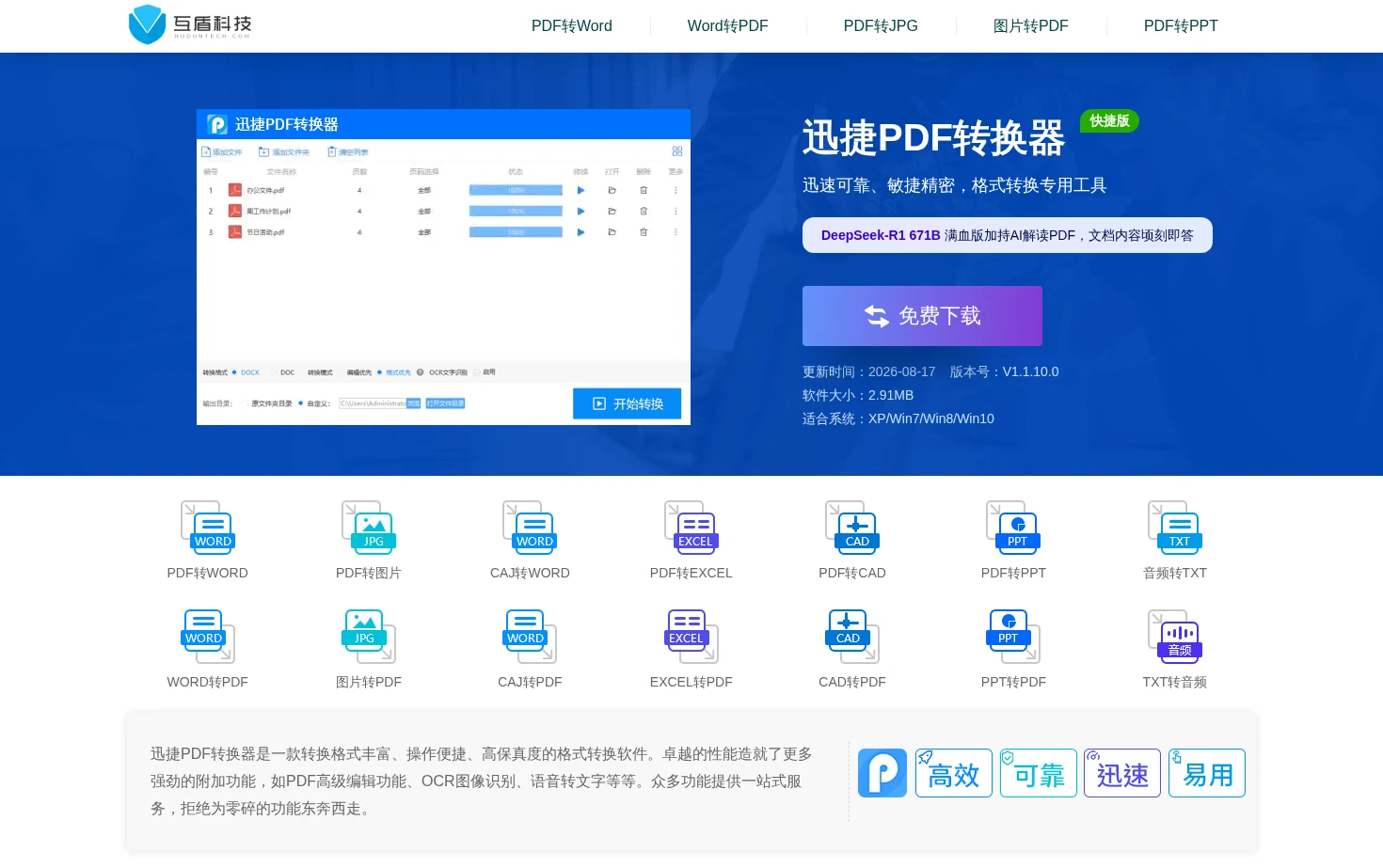1383x868 pixels.
Task: Click the 免费下载 download button
Action: [x=922, y=316]
